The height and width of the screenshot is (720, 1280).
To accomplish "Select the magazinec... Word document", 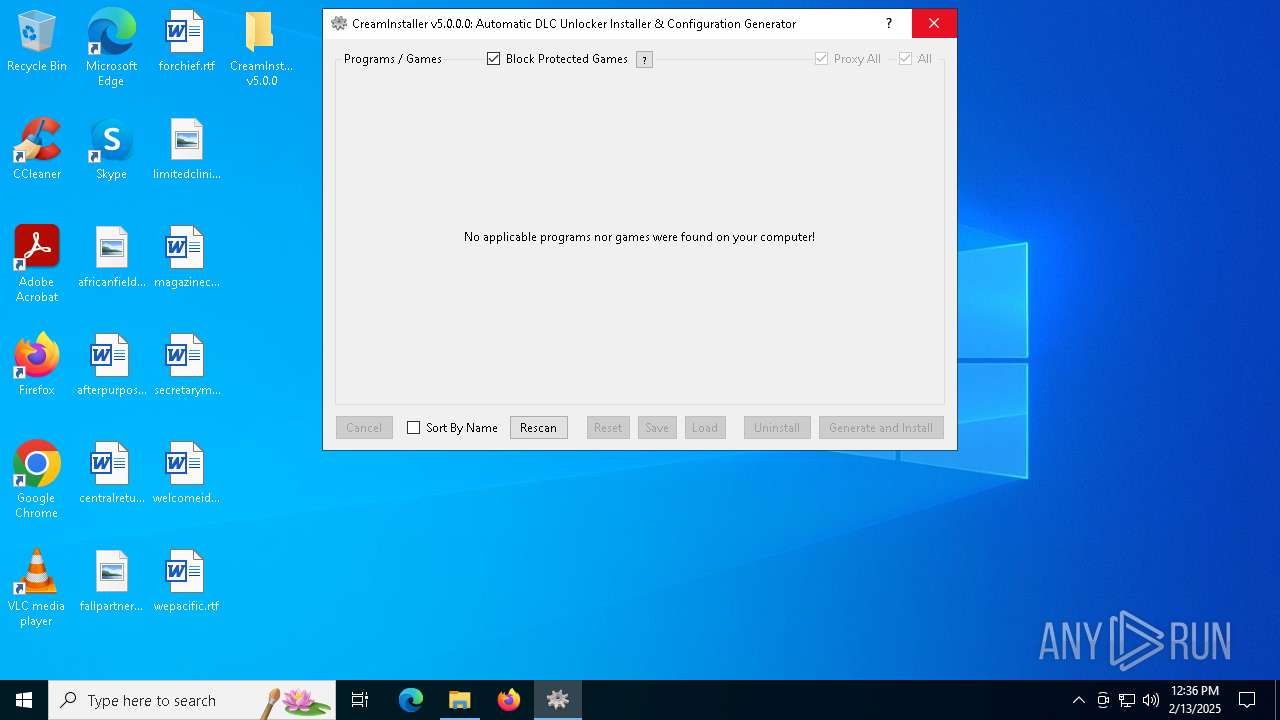I will coord(186,258).
